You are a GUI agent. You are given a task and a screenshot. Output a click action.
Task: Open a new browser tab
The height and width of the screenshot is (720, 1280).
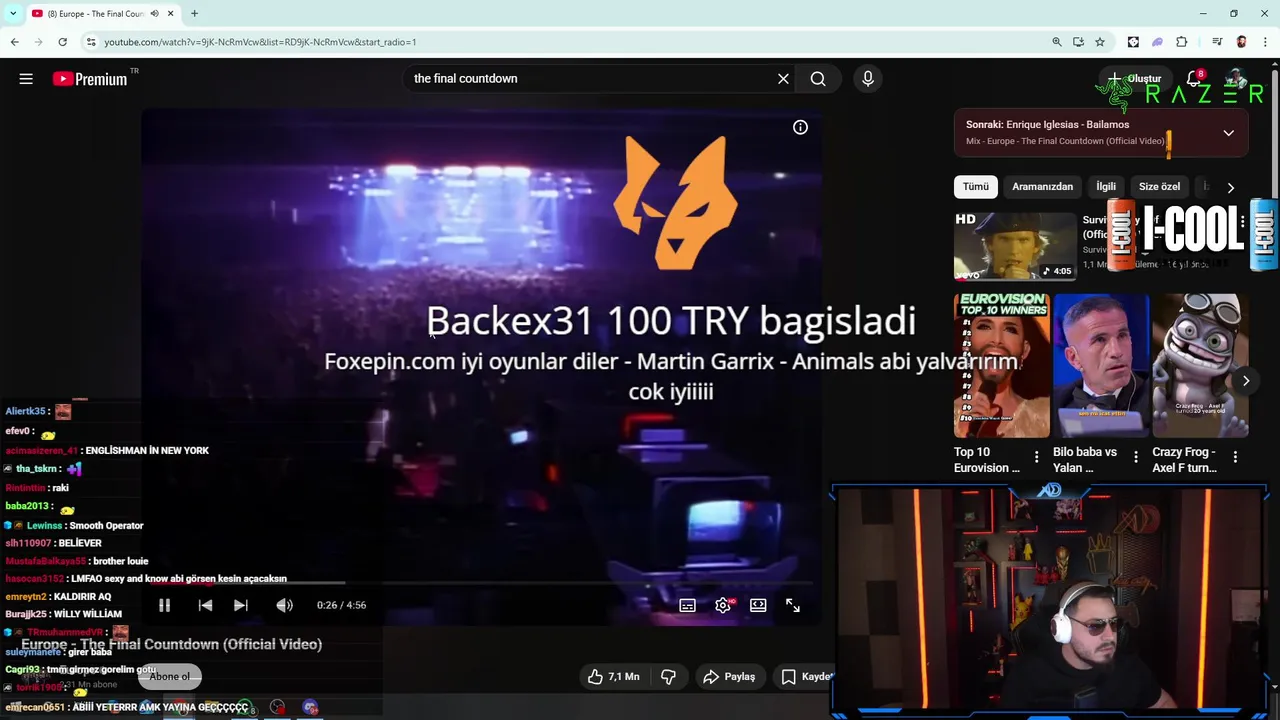194,14
